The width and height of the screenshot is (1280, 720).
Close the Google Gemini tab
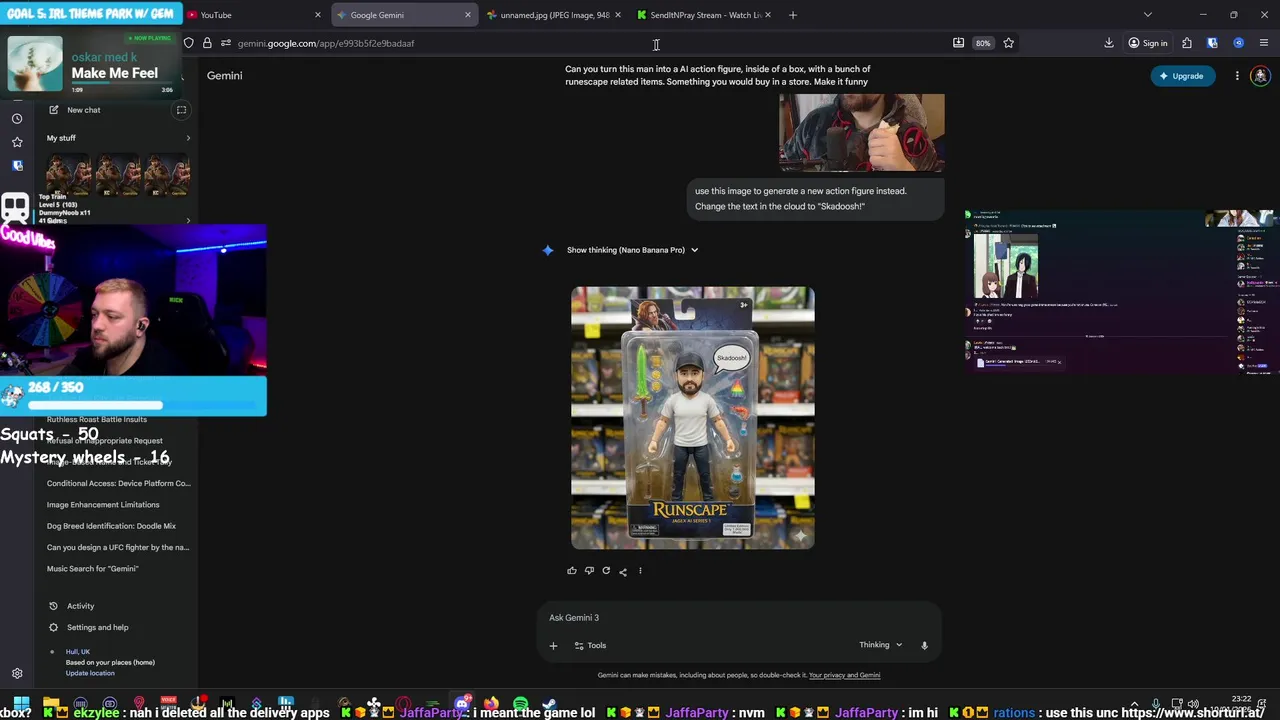(468, 15)
